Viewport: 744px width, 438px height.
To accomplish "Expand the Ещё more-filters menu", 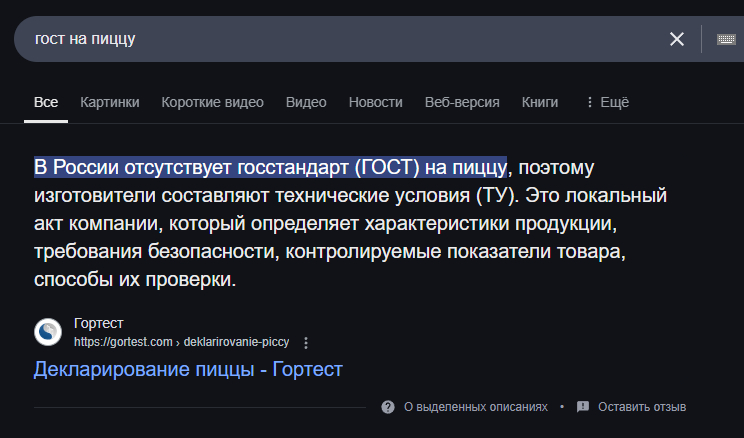I will pyautogui.click(x=607, y=102).
